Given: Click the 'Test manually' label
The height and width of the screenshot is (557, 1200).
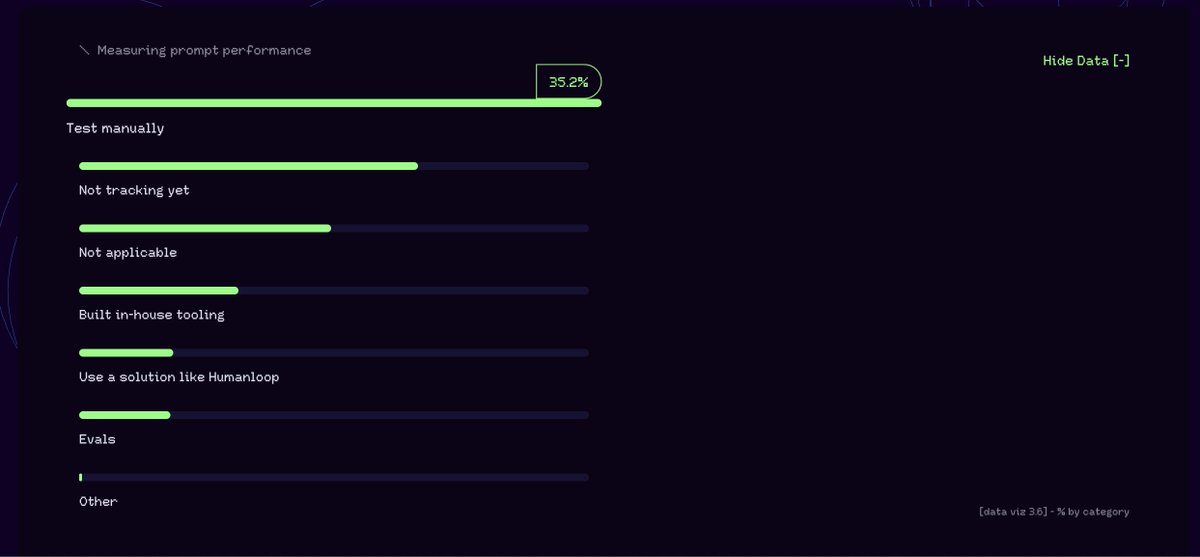Looking at the screenshot, I should [115, 128].
